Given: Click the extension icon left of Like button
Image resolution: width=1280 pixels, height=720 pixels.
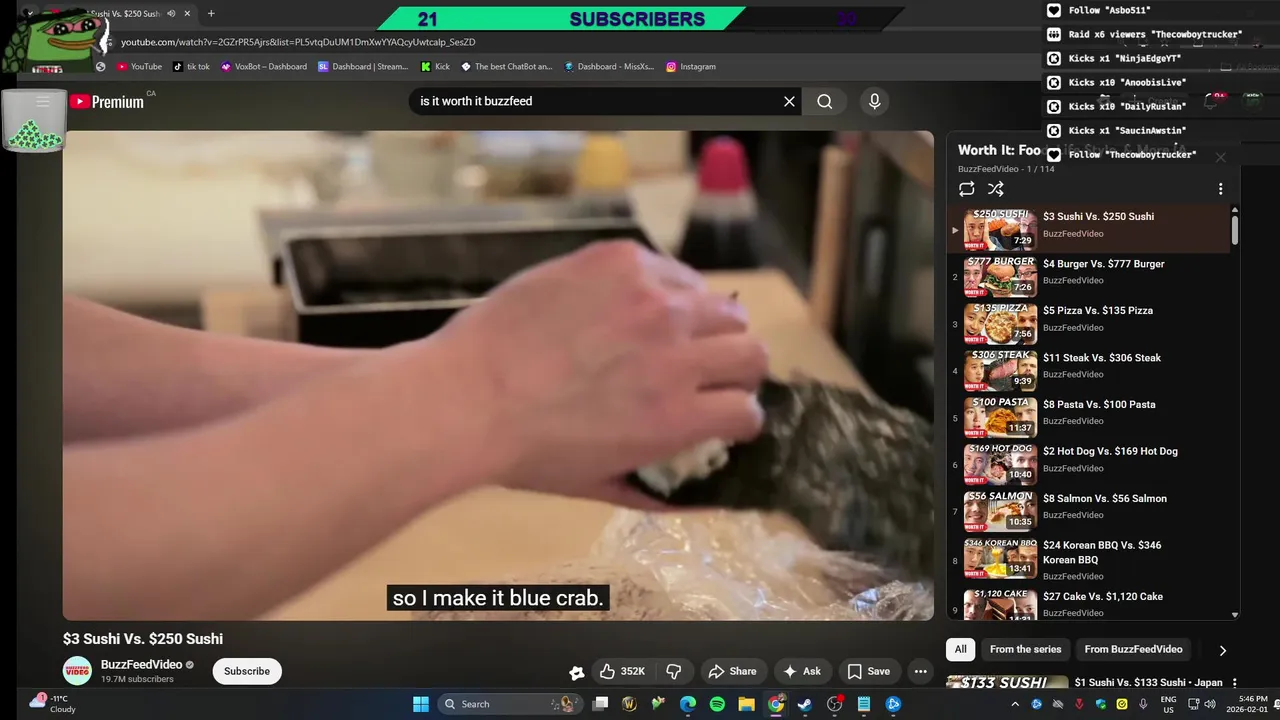Looking at the screenshot, I should (x=576, y=672).
